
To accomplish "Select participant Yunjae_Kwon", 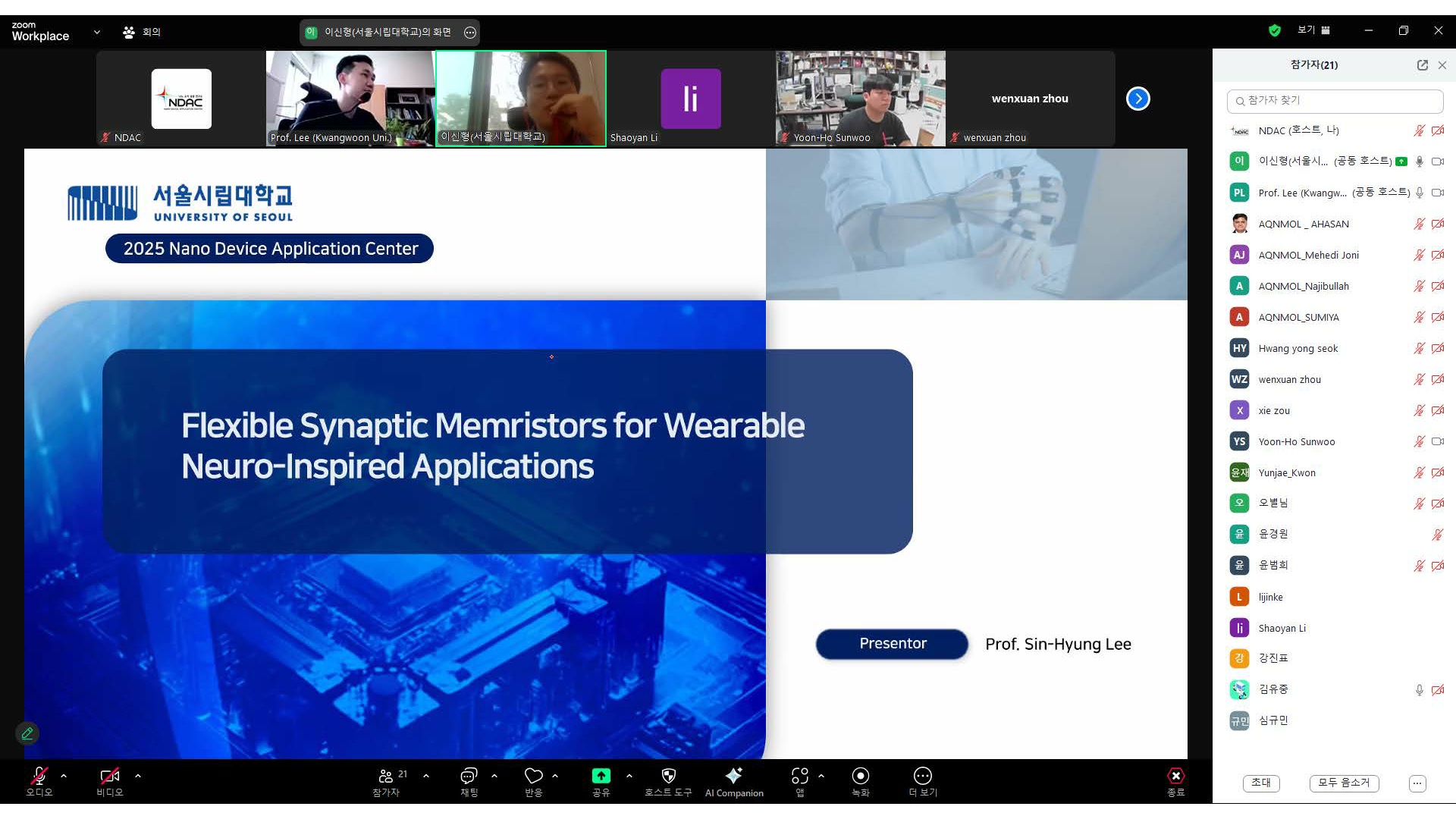I will (x=1335, y=472).
